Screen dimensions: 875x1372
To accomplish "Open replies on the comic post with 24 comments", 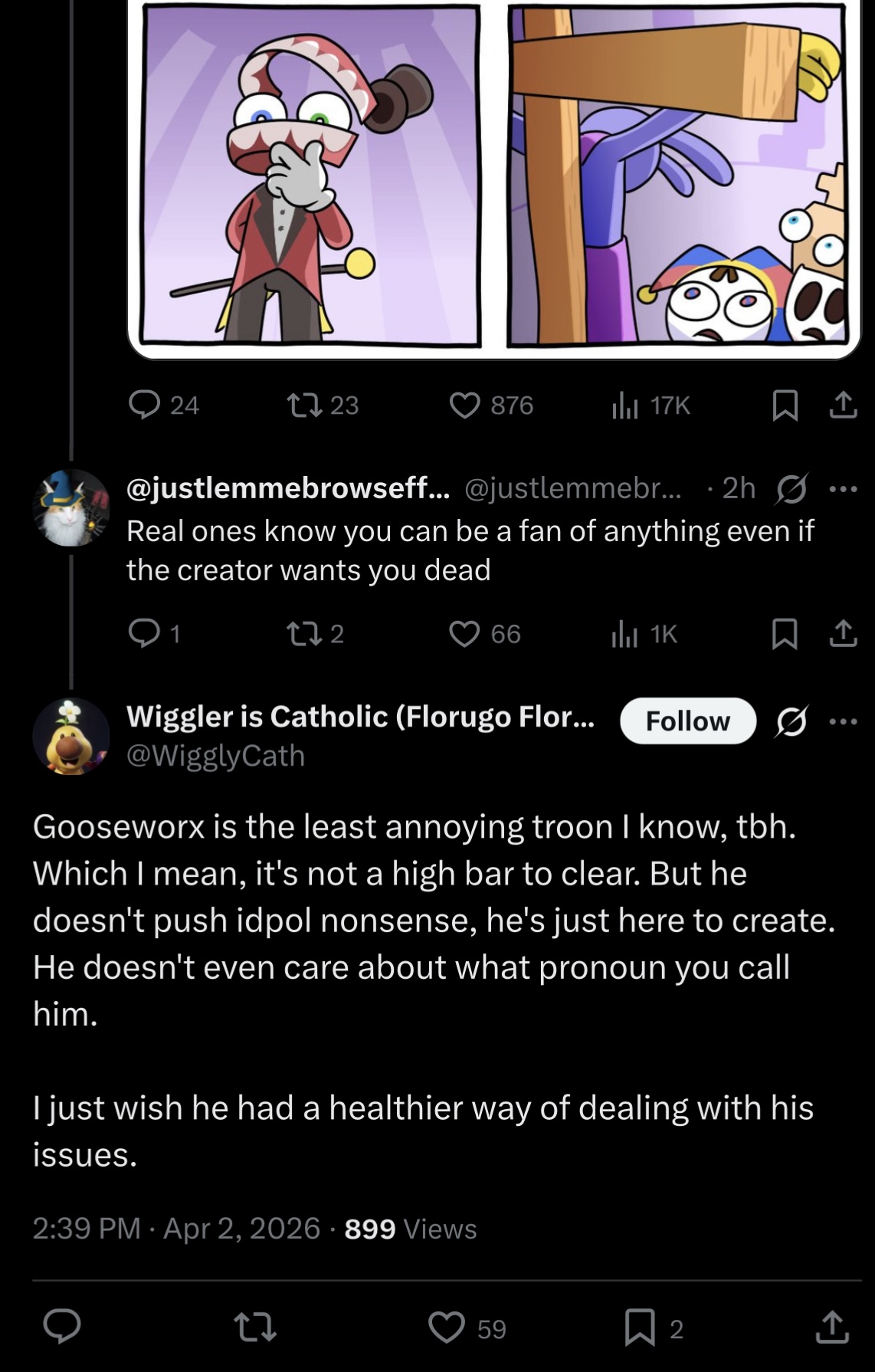I will [163, 405].
